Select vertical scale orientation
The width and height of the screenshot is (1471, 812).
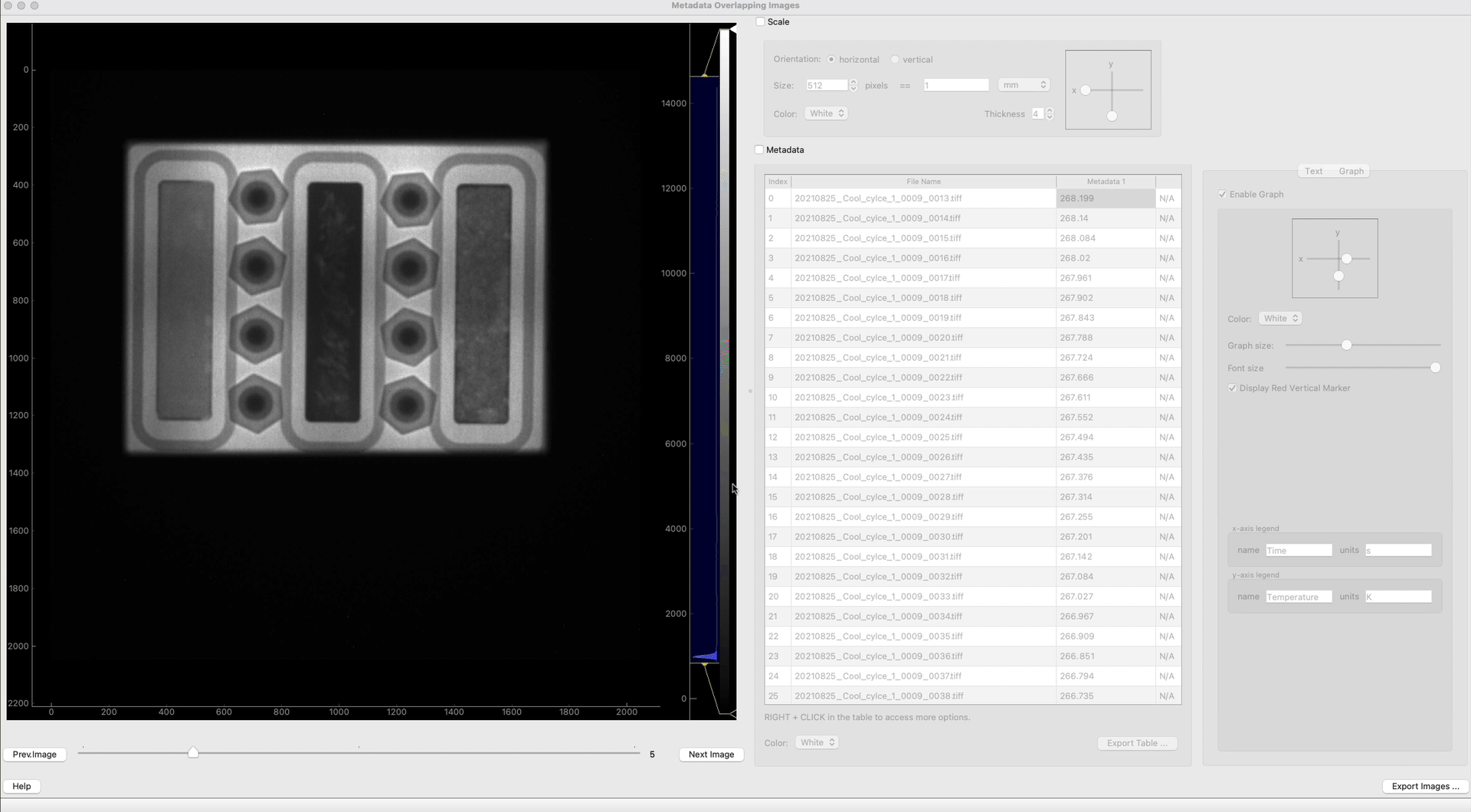coord(894,60)
